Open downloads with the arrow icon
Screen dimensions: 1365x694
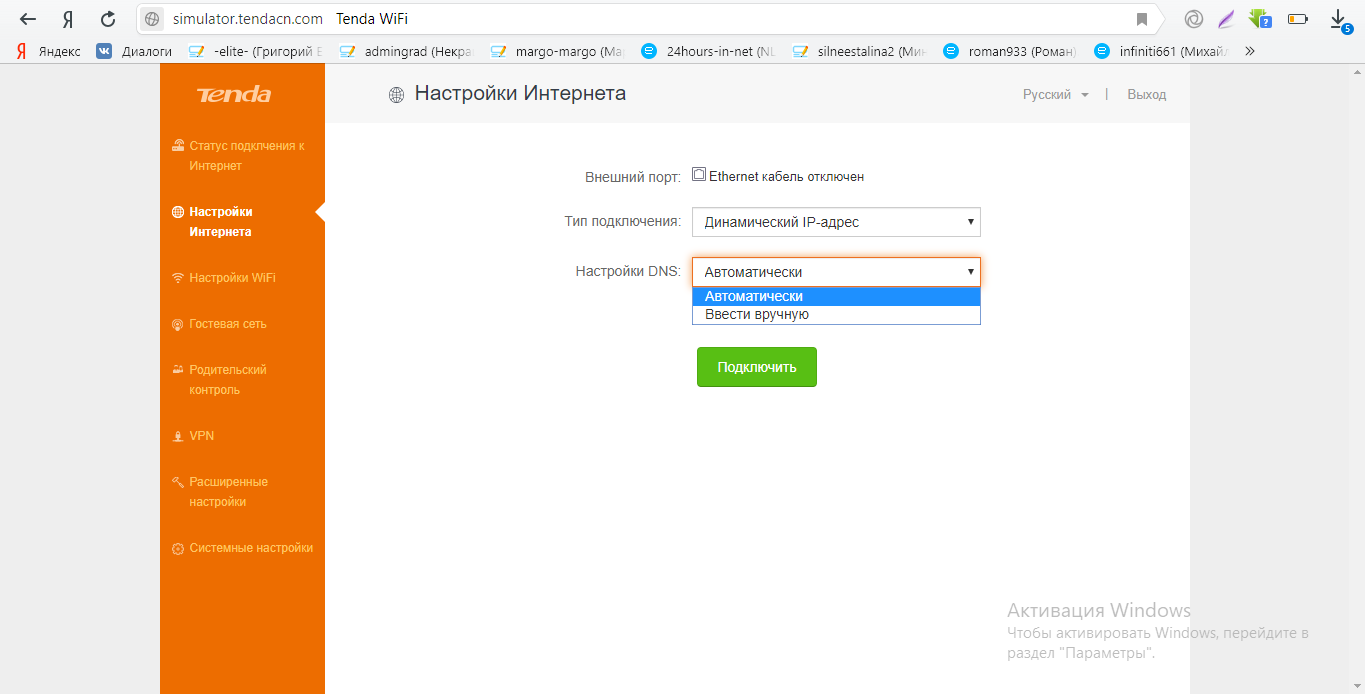1339,19
